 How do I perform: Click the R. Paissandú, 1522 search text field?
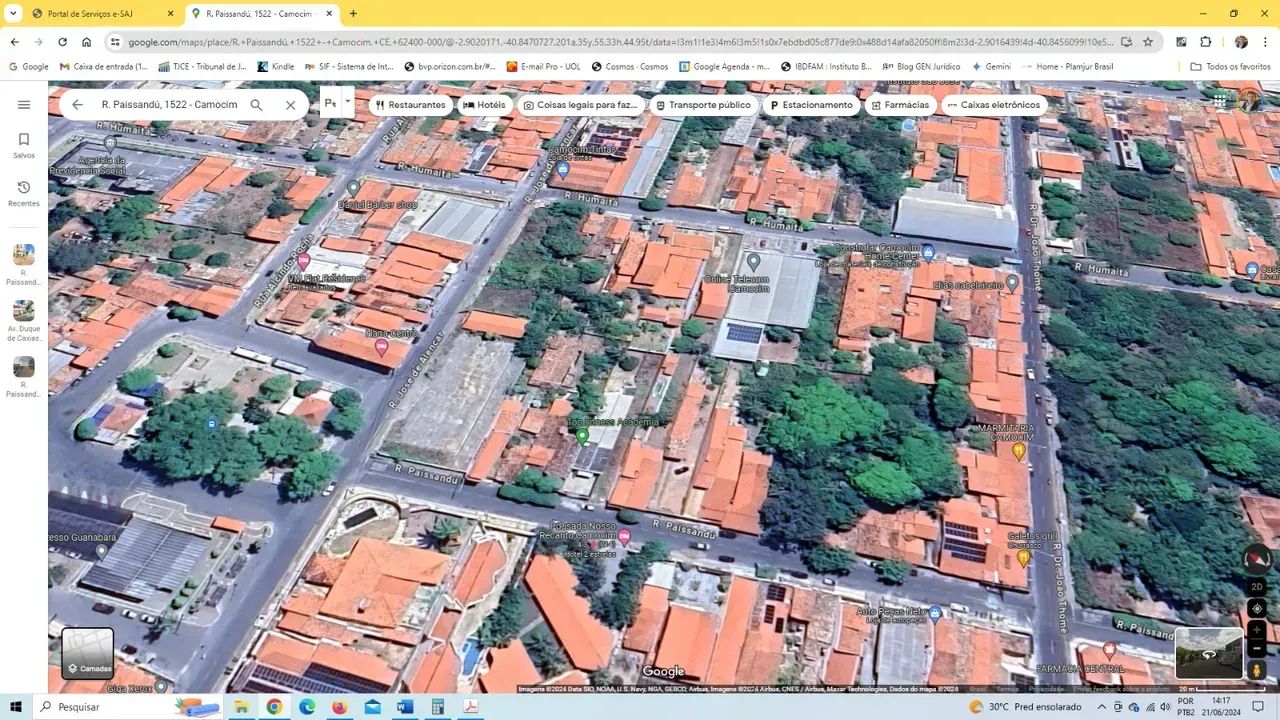pos(169,104)
